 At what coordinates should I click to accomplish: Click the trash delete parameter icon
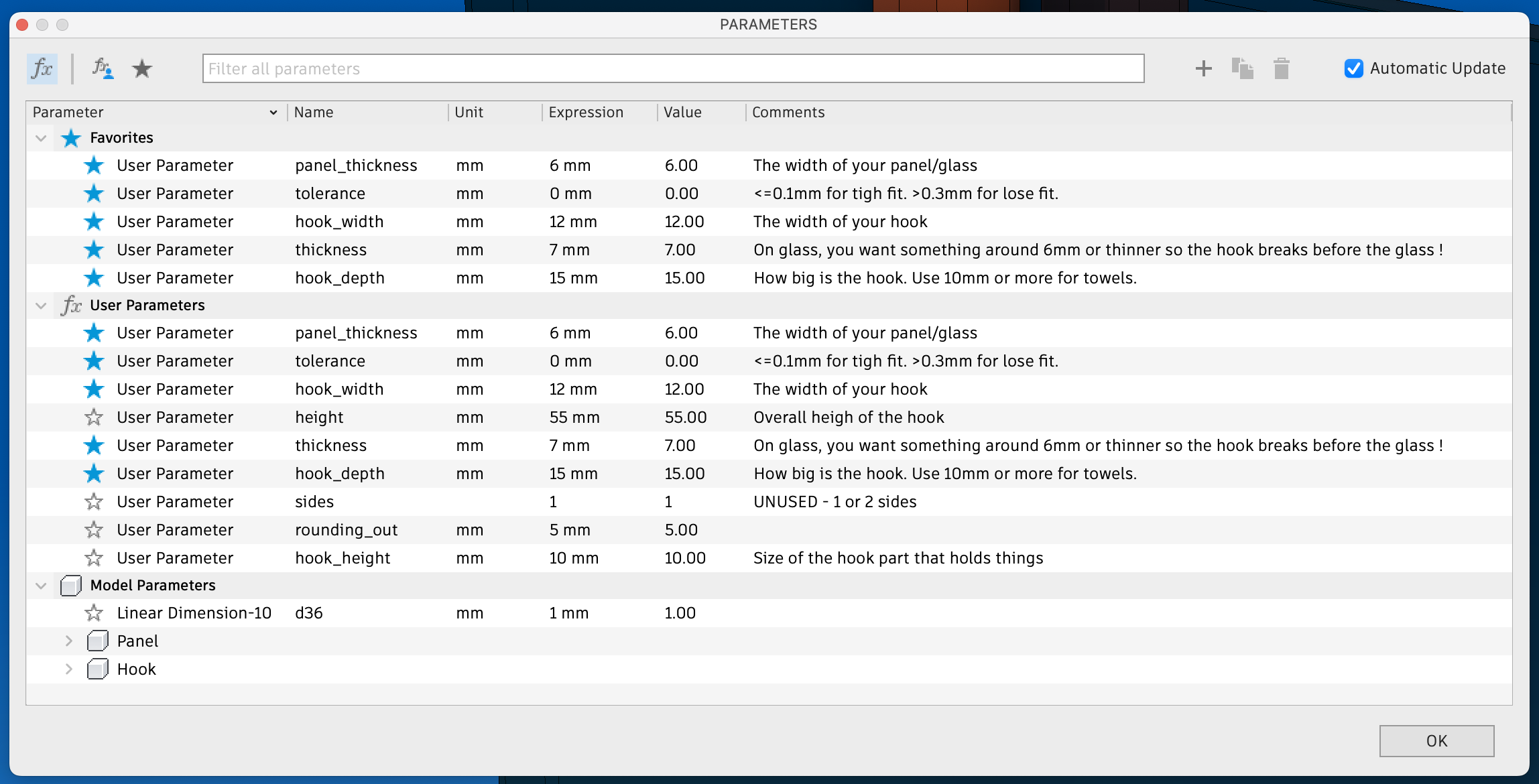pyautogui.click(x=1282, y=68)
